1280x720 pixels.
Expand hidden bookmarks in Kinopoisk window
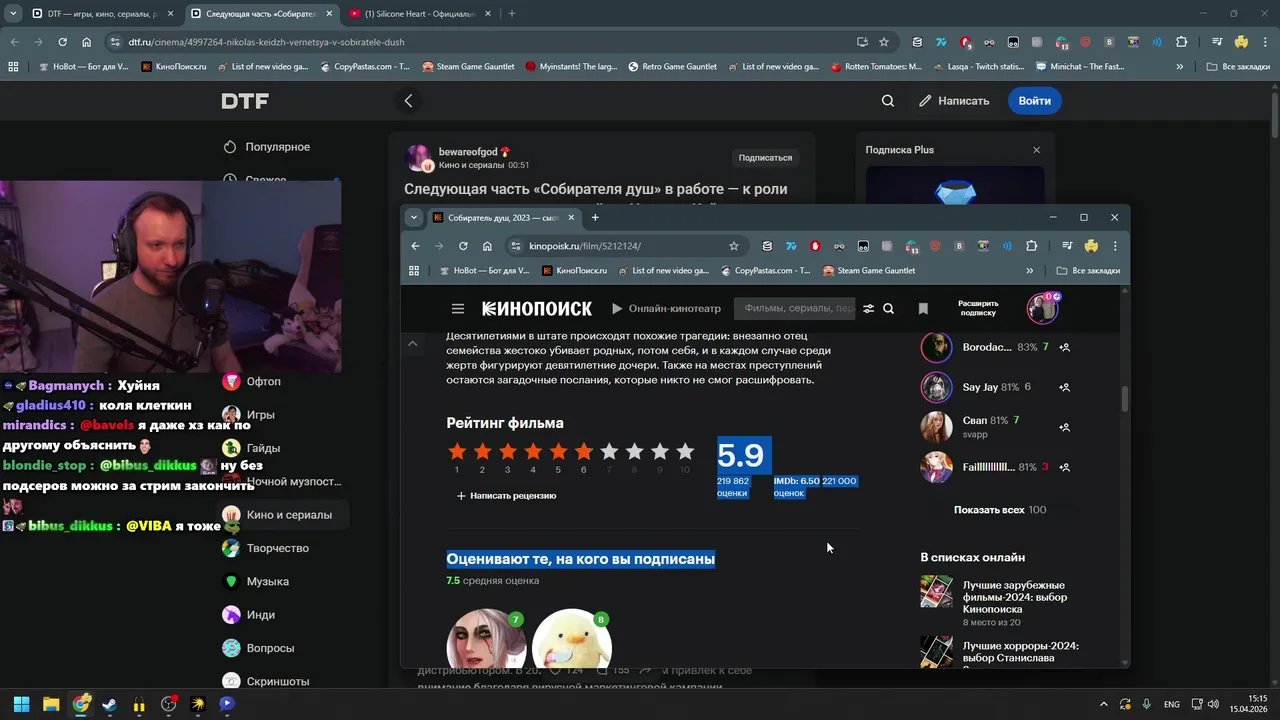tap(1030, 270)
